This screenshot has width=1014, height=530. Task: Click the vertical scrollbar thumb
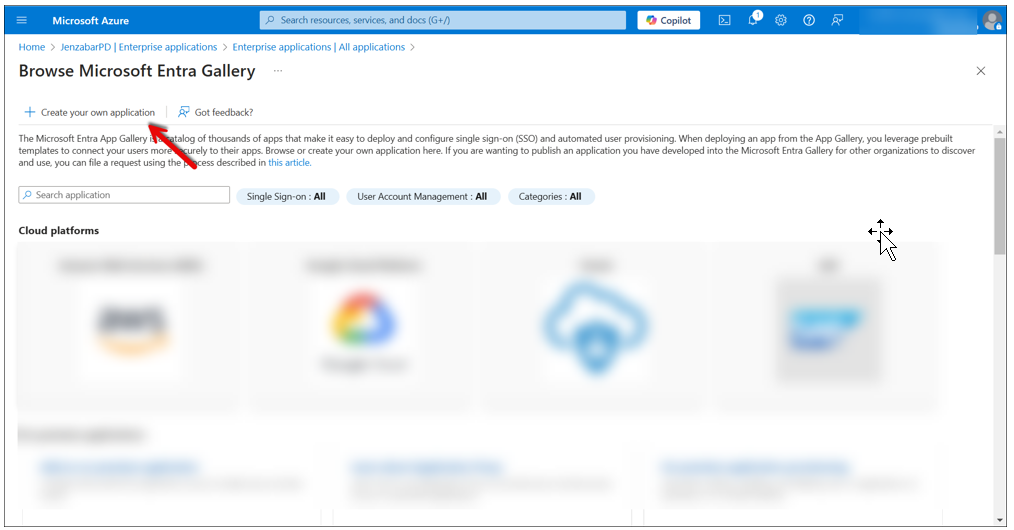coord(999,195)
